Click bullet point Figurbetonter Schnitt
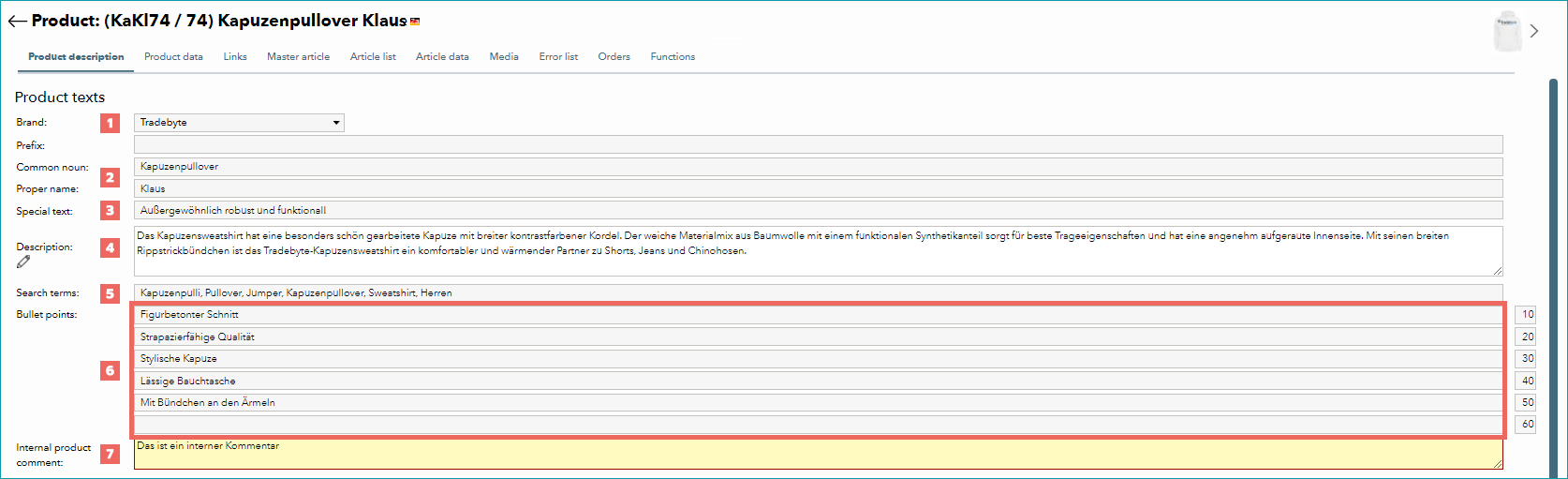The width and height of the screenshot is (1568, 479). [819, 315]
